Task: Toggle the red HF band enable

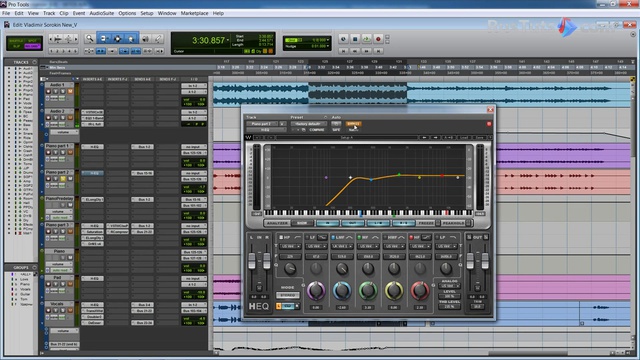Action: pos(411,237)
